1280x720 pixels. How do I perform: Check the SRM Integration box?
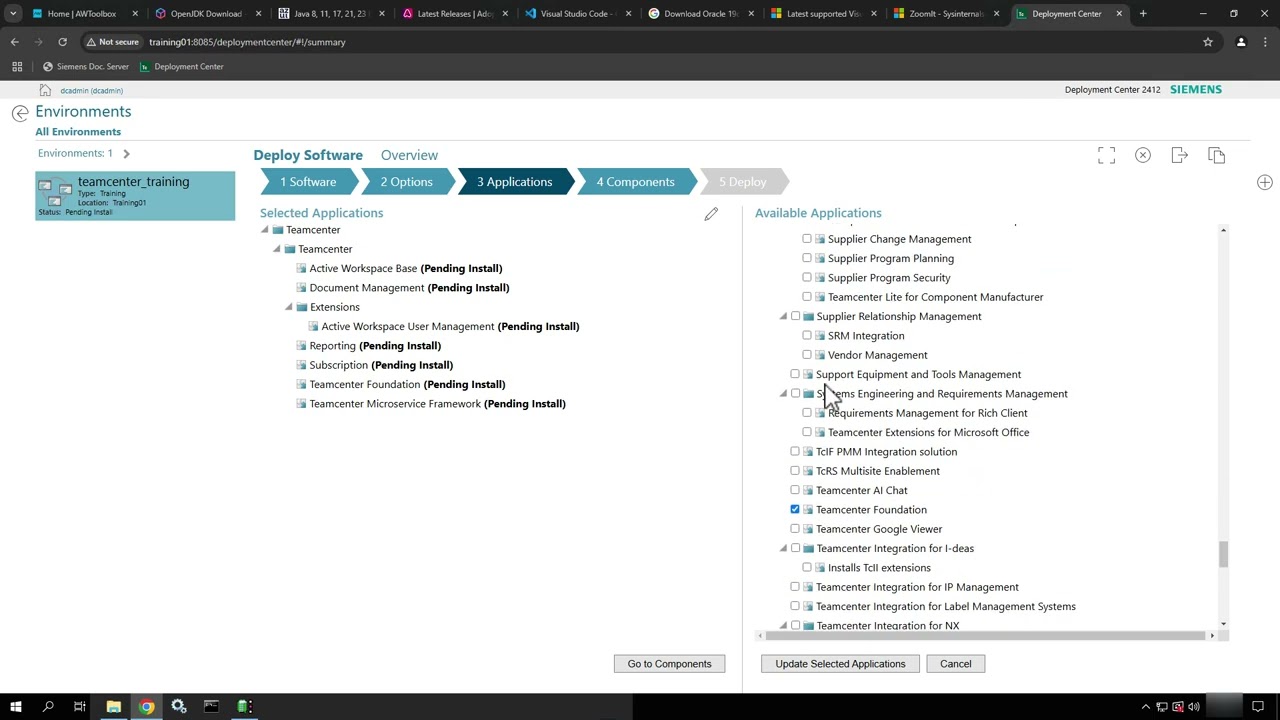pos(807,336)
